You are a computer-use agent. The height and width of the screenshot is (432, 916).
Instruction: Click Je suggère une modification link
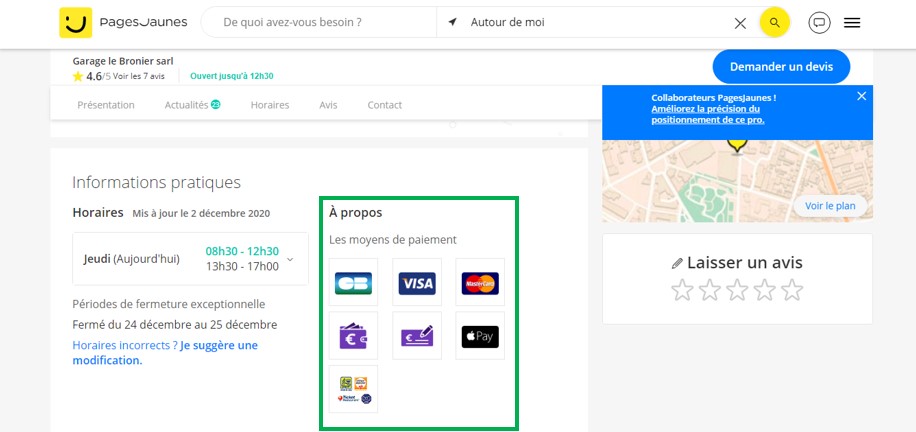pyautogui.click(x=165, y=352)
